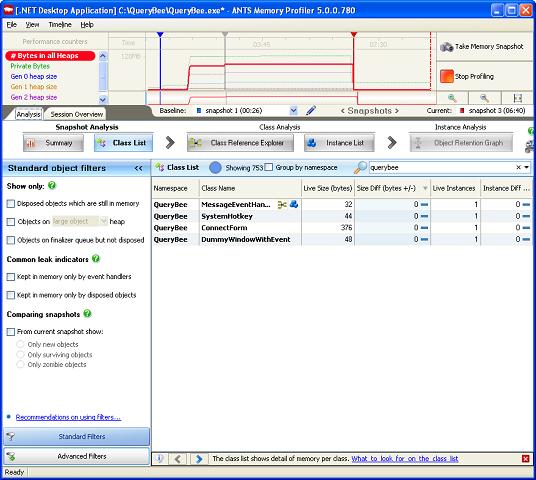Select Only zombie objects radio button

point(21,364)
